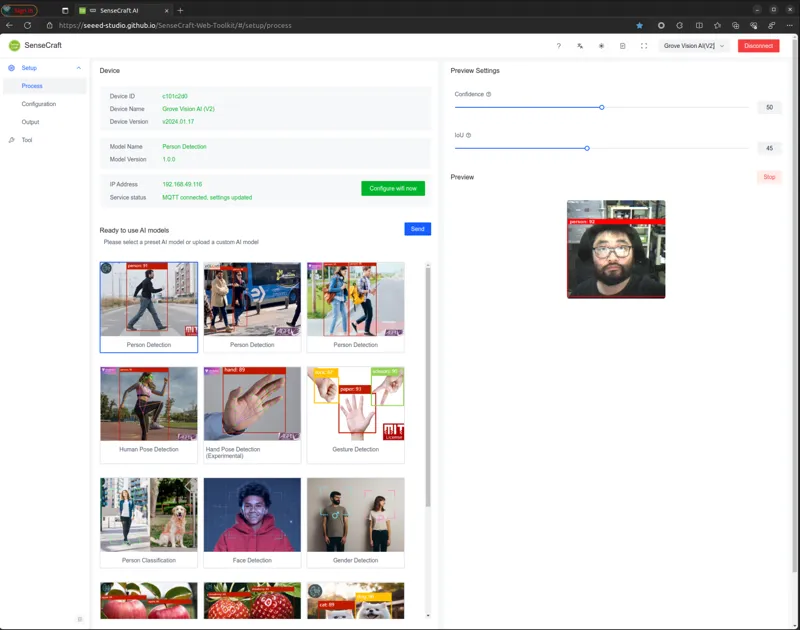The height and width of the screenshot is (630, 800).
Task: Click the fullscreen icon in header
Action: (x=644, y=46)
